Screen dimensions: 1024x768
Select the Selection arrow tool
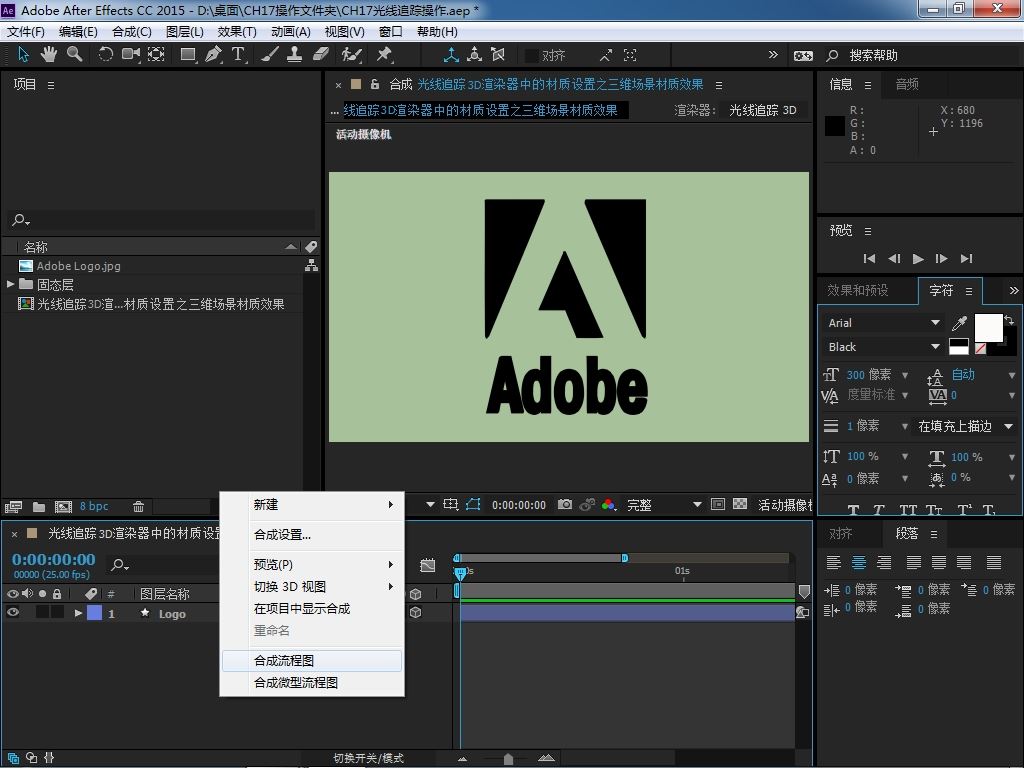click(24, 55)
